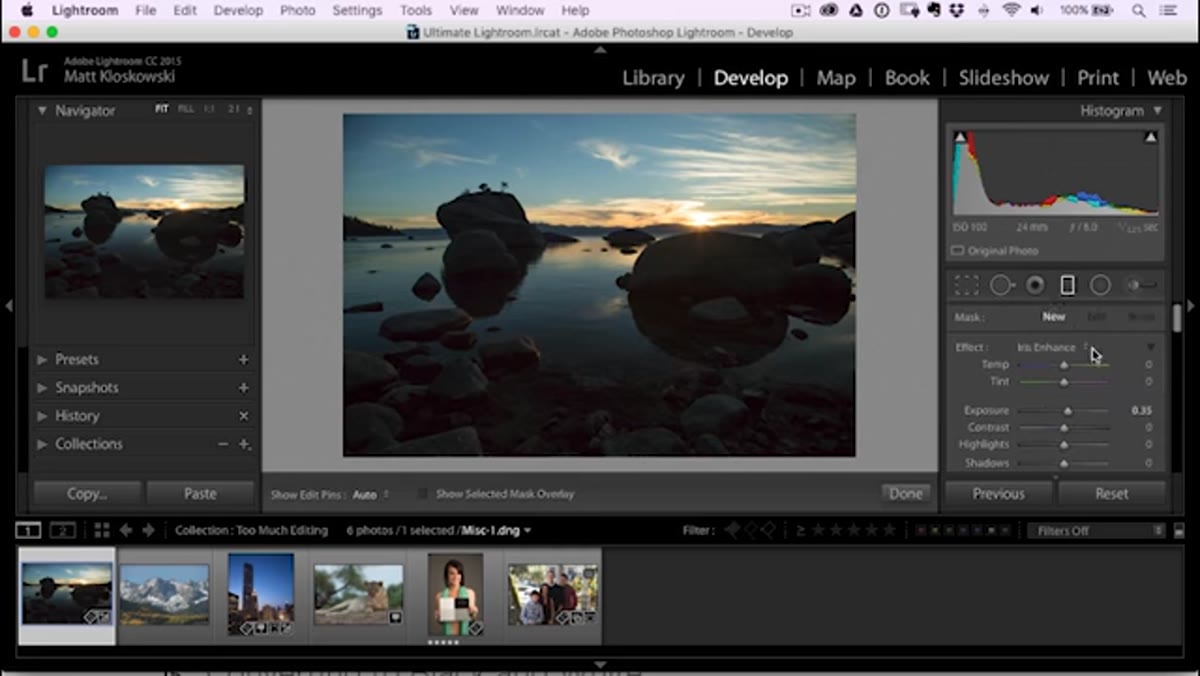1200x676 pixels.
Task: Switch to the Library module
Action: pos(653,78)
